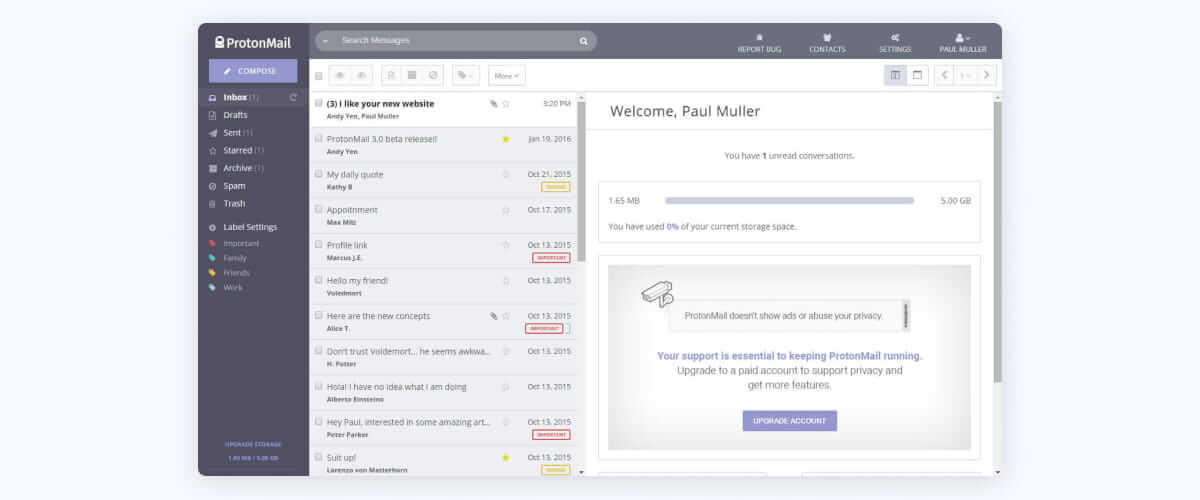Open the page number dropdown
Viewport: 1200px width, 500px height.
[965, 75]
